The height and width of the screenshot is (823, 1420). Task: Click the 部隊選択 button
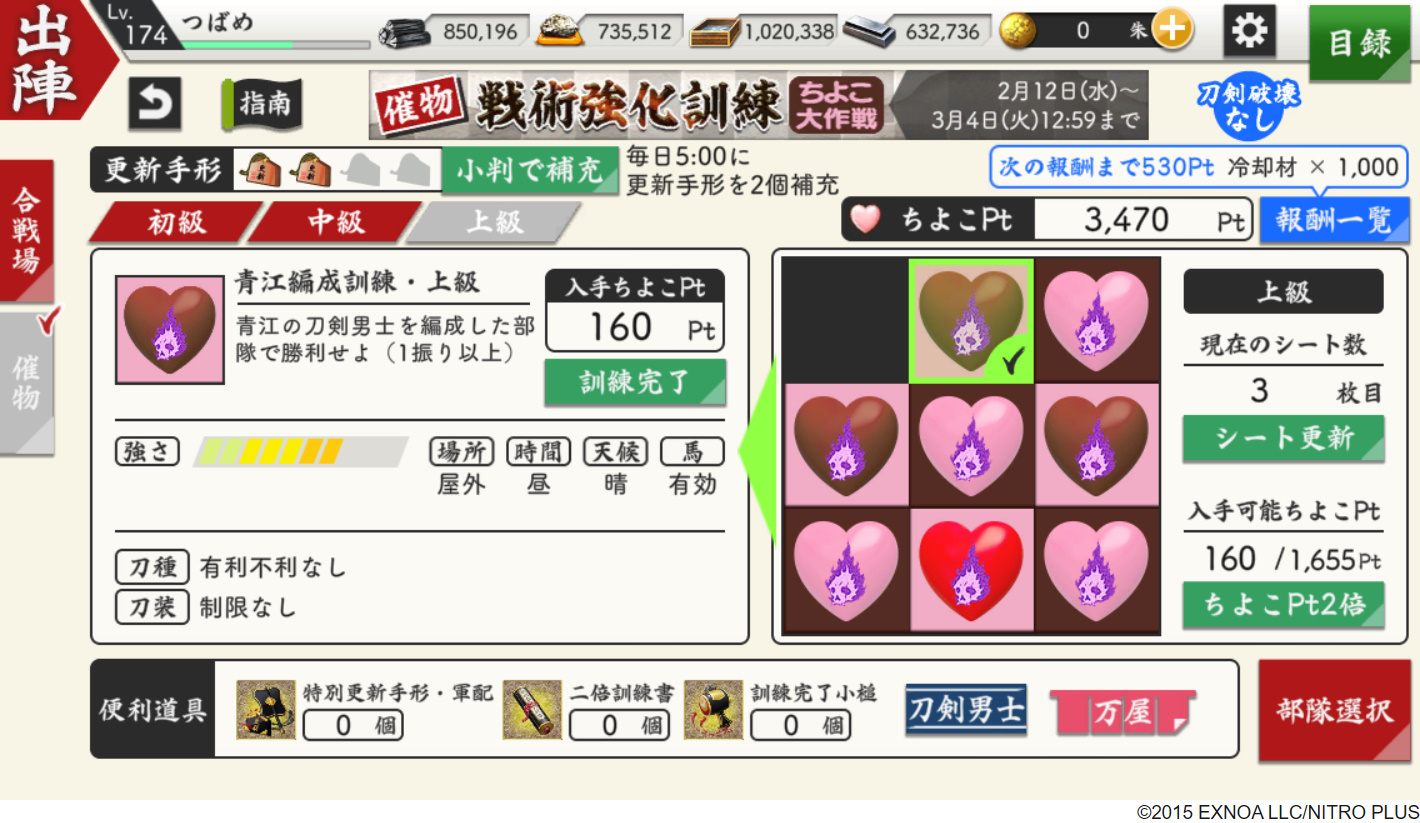pos(1333,711)
